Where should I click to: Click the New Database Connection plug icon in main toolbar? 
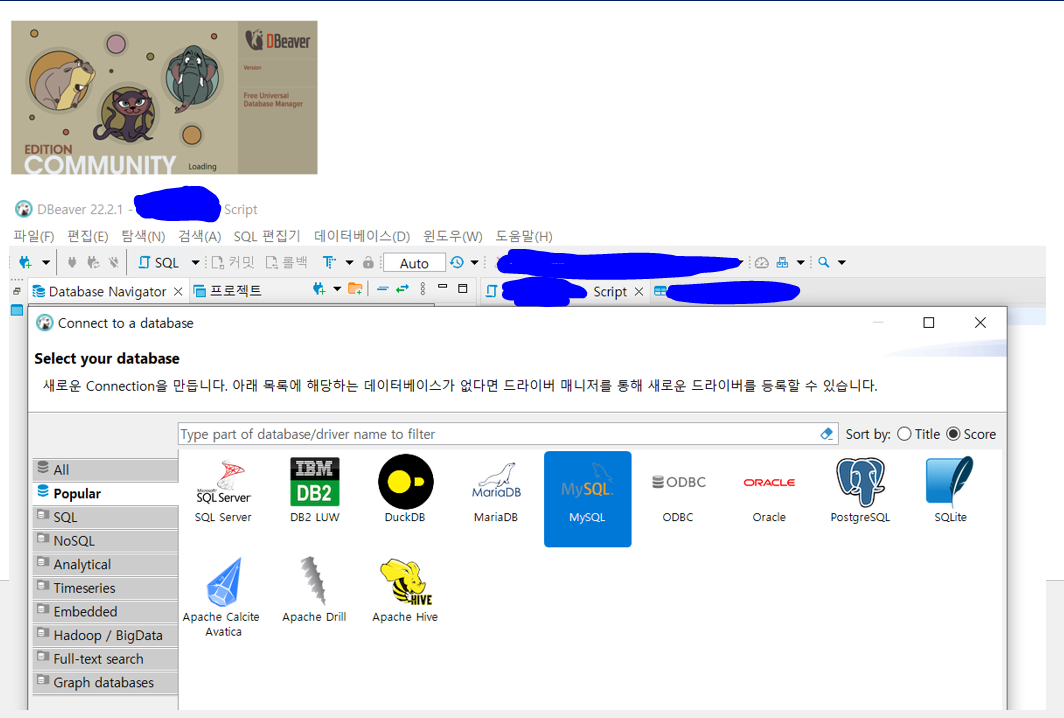(26, 262)
